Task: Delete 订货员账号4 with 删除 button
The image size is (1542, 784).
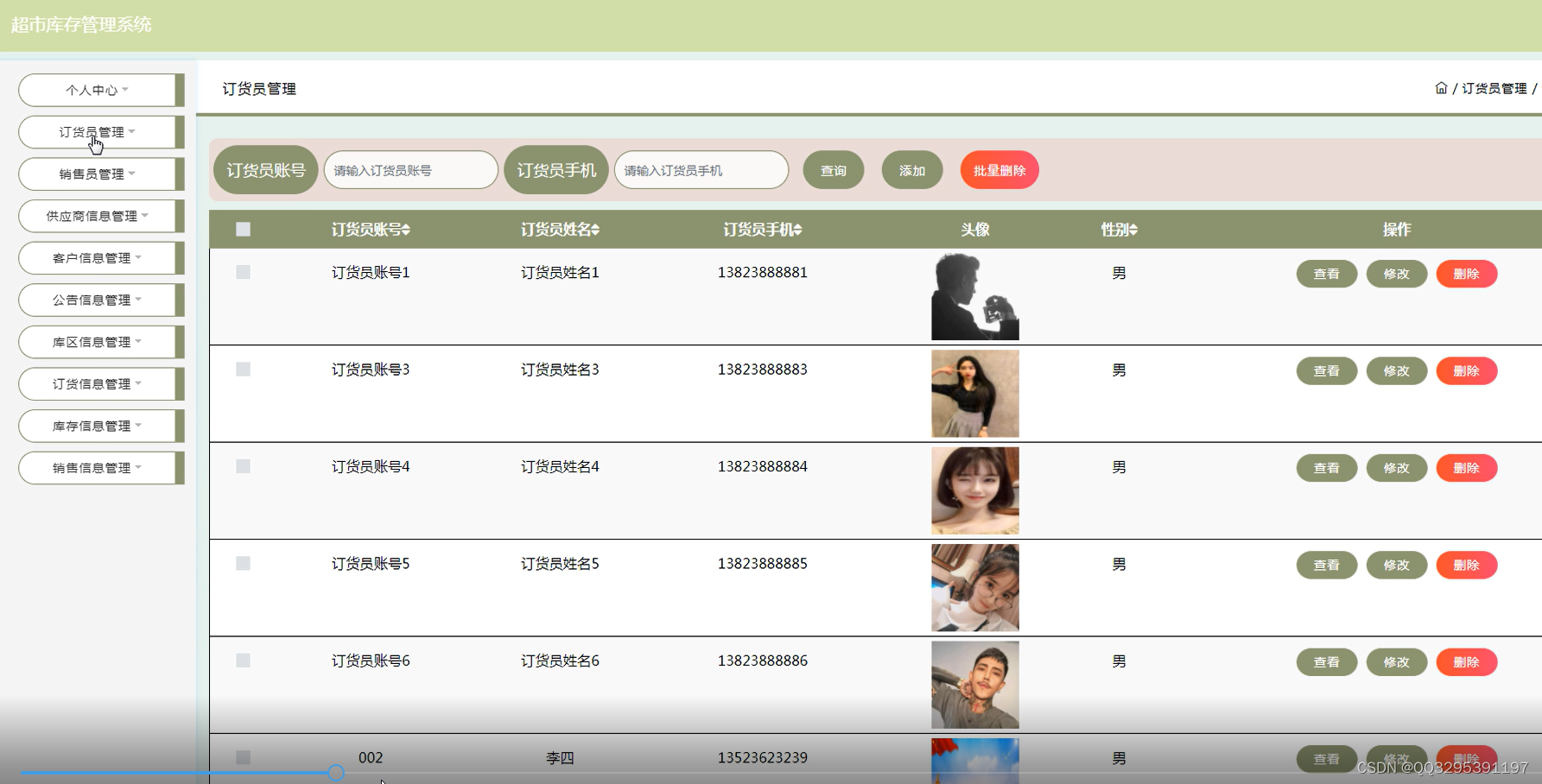Action: (1467, 468)
